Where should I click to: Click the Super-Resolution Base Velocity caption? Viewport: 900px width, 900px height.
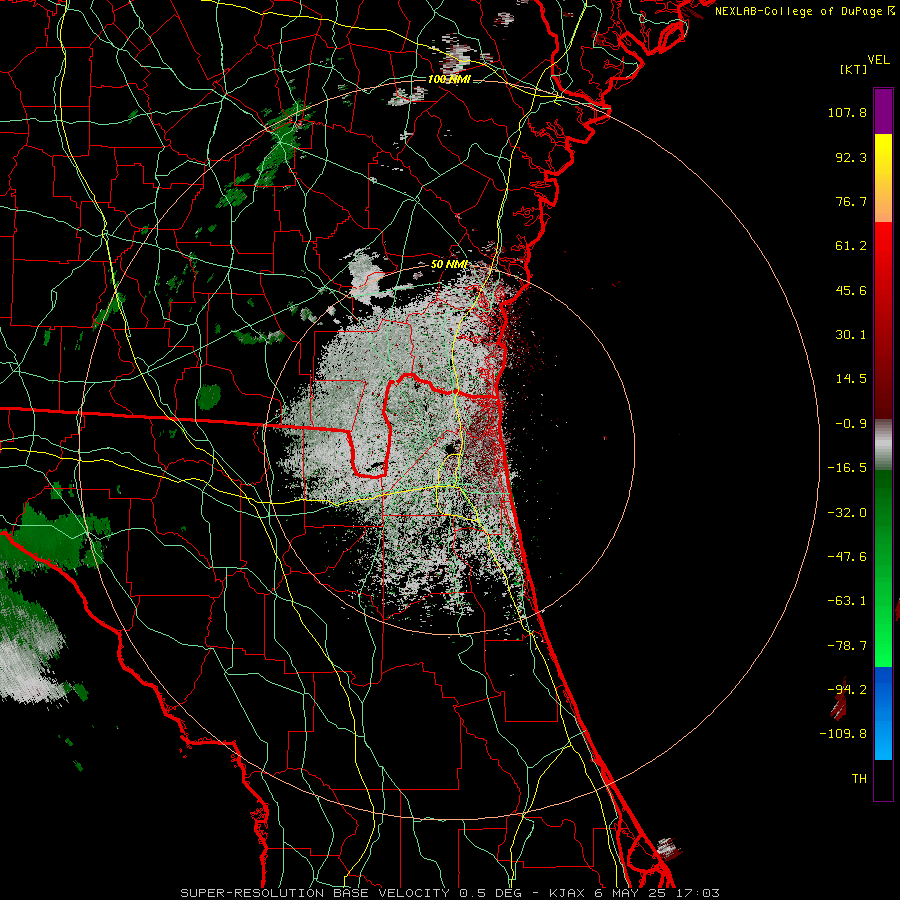tap(450, 893)
